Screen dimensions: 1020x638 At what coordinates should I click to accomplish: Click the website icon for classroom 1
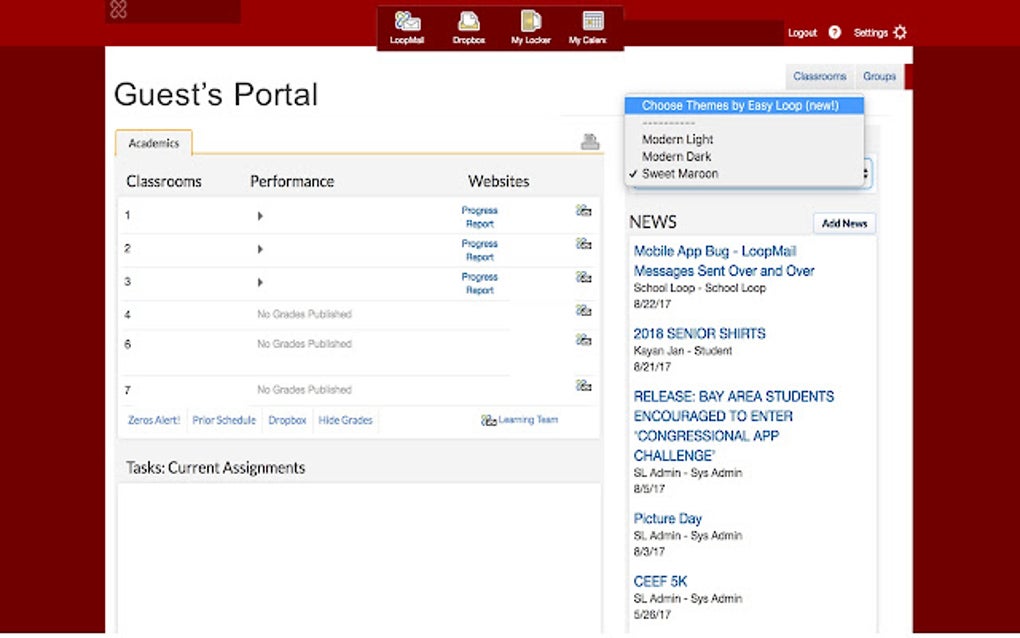point(583,213)
